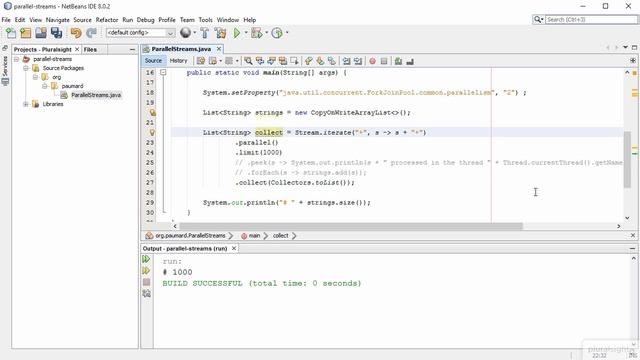Click the Comment icon in editor toolbar
The height and width of the screenshot is (360, 640).
click(x=398, y=61)
